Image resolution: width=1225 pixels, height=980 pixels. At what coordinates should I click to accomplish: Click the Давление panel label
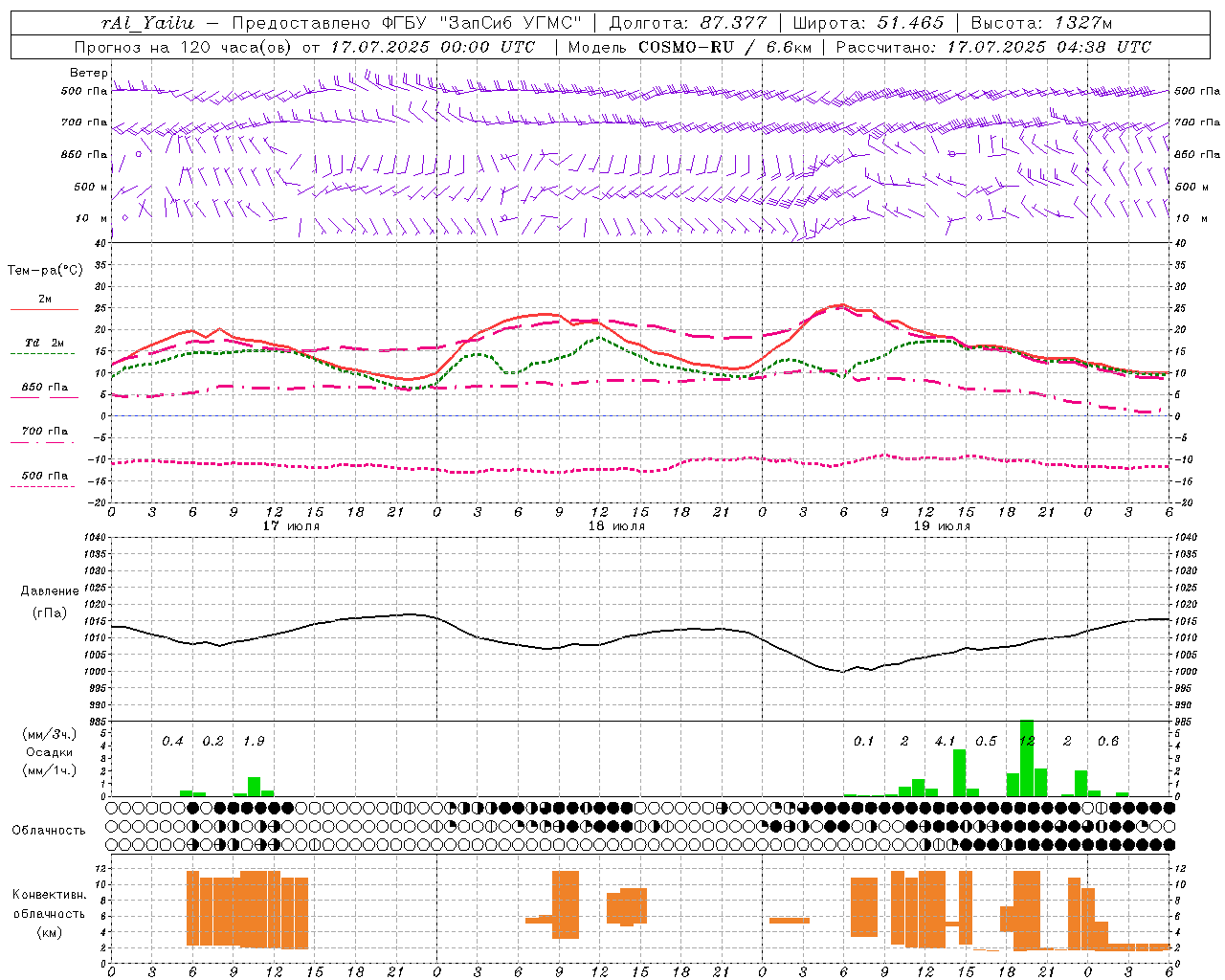(x=49, y=590)
